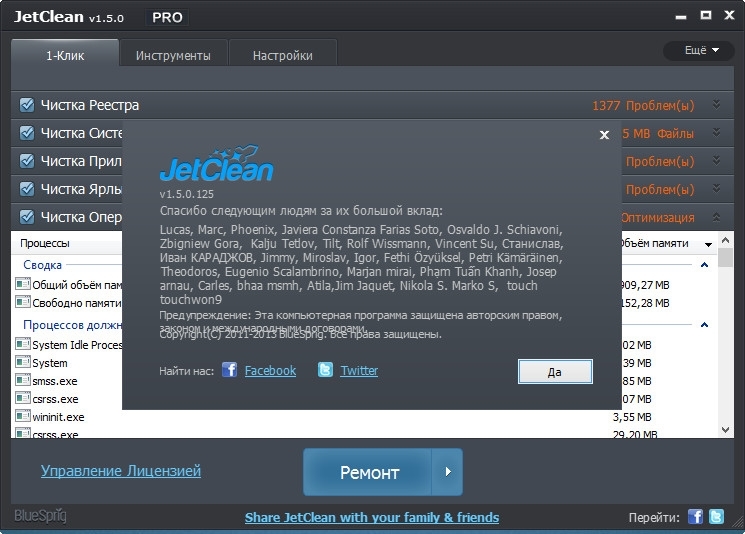Open the Ремонт button dropdown arrow

[x=448, y=471]
